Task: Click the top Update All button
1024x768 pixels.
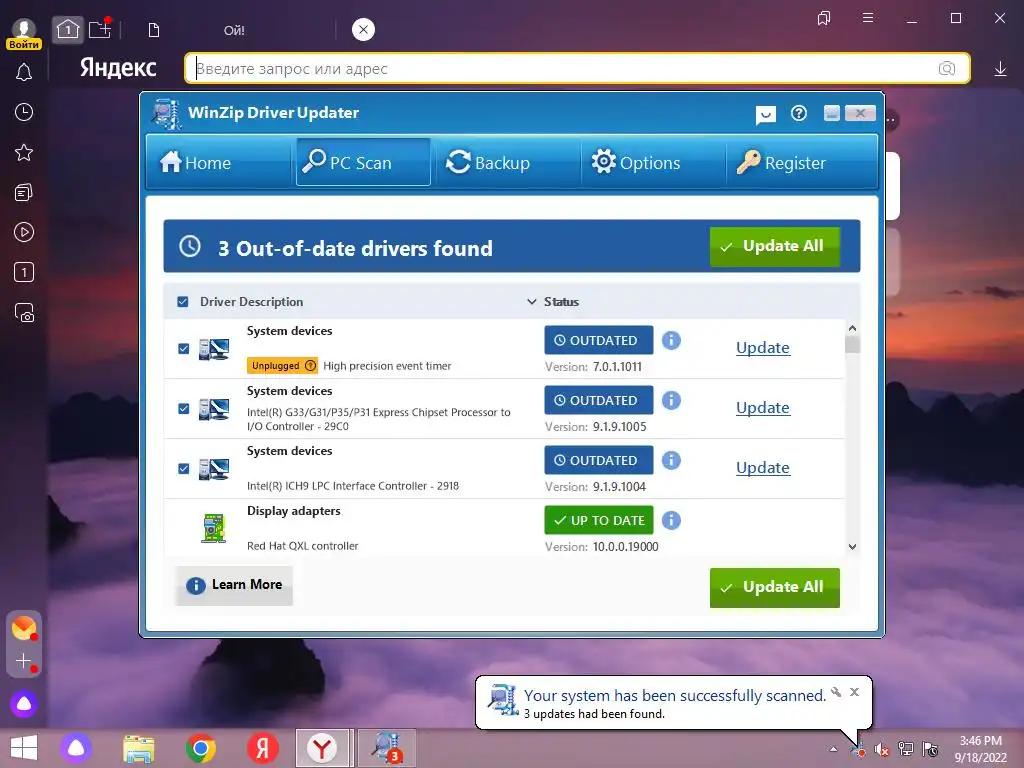Action: pos(775,246)
